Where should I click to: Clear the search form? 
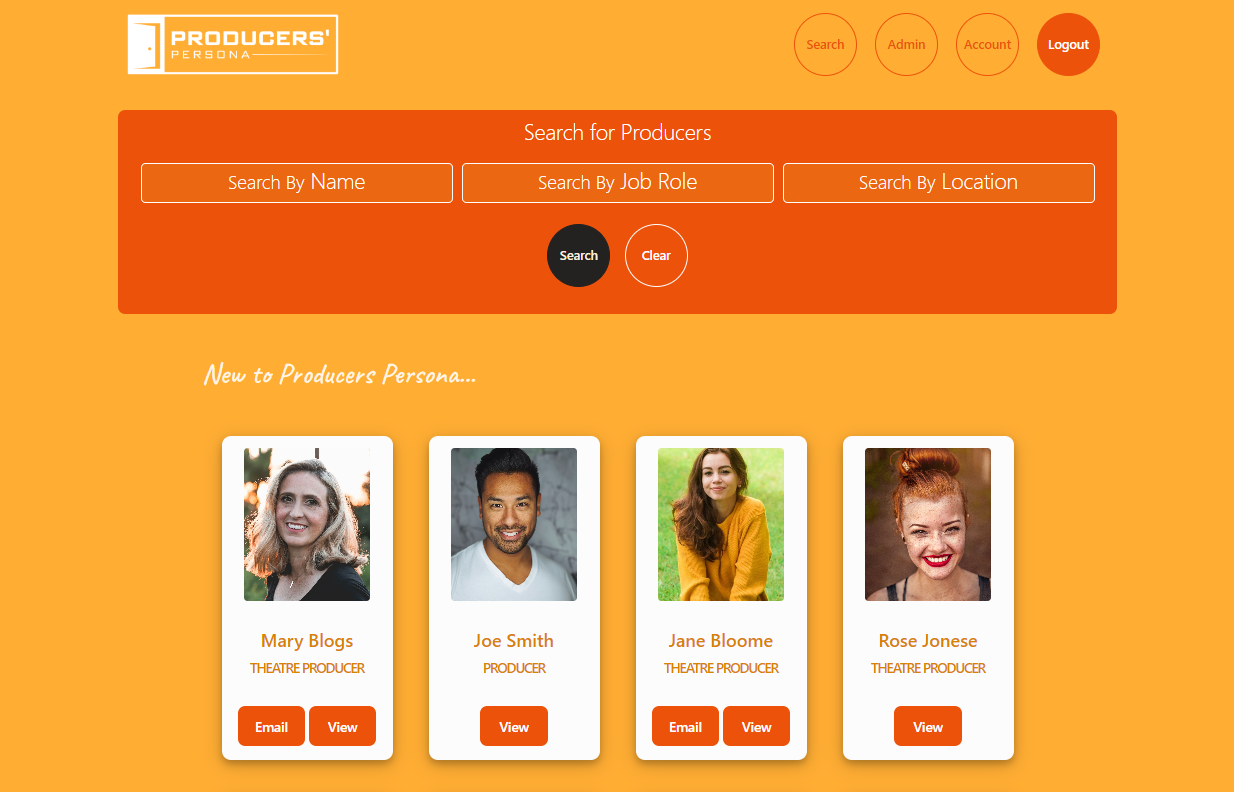[x=656, y=255]
